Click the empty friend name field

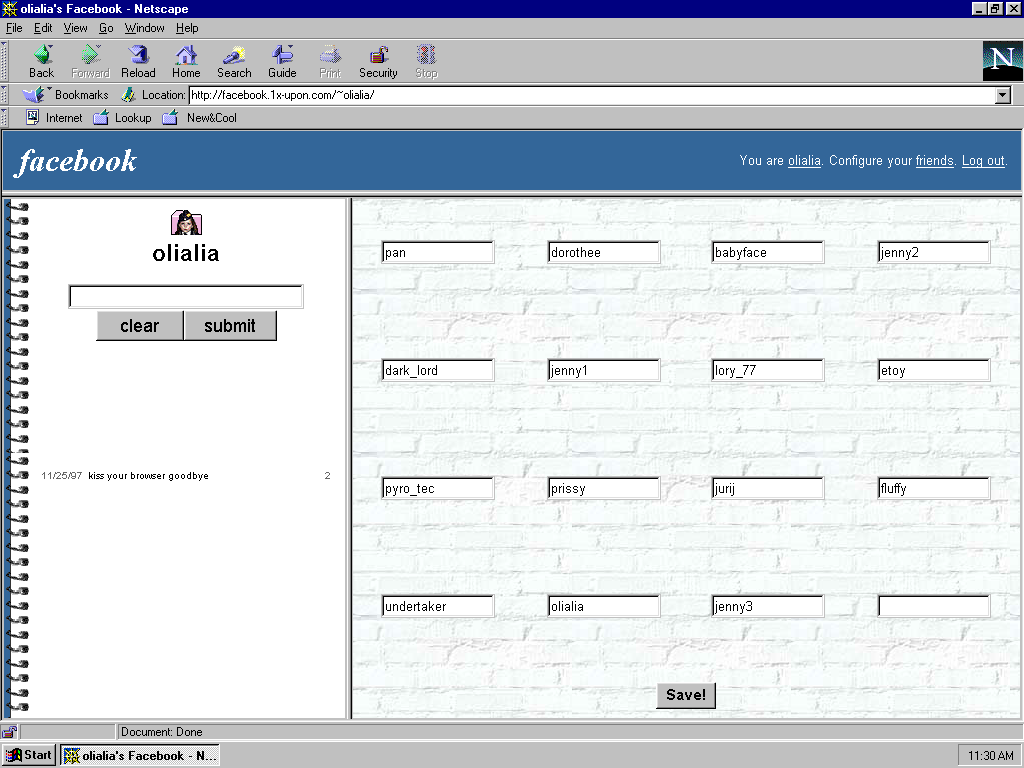click(933, 606)
